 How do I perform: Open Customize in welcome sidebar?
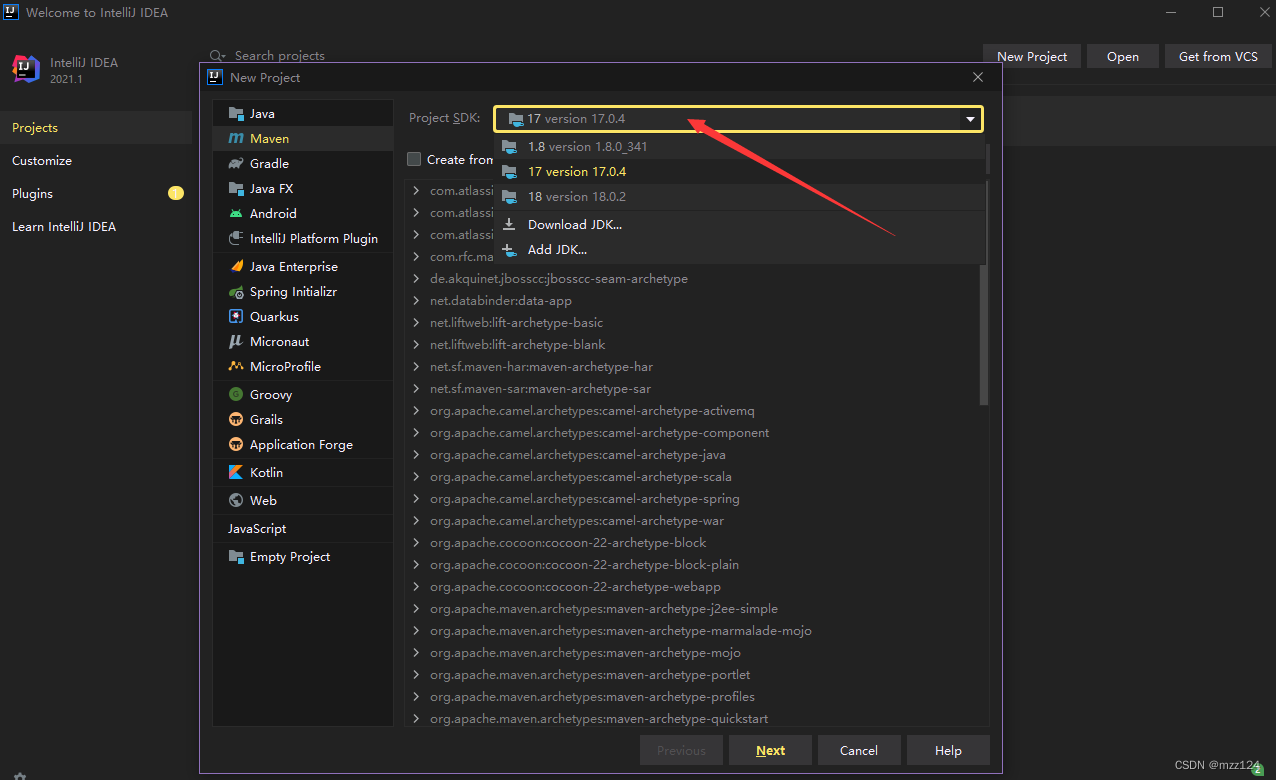96,160
